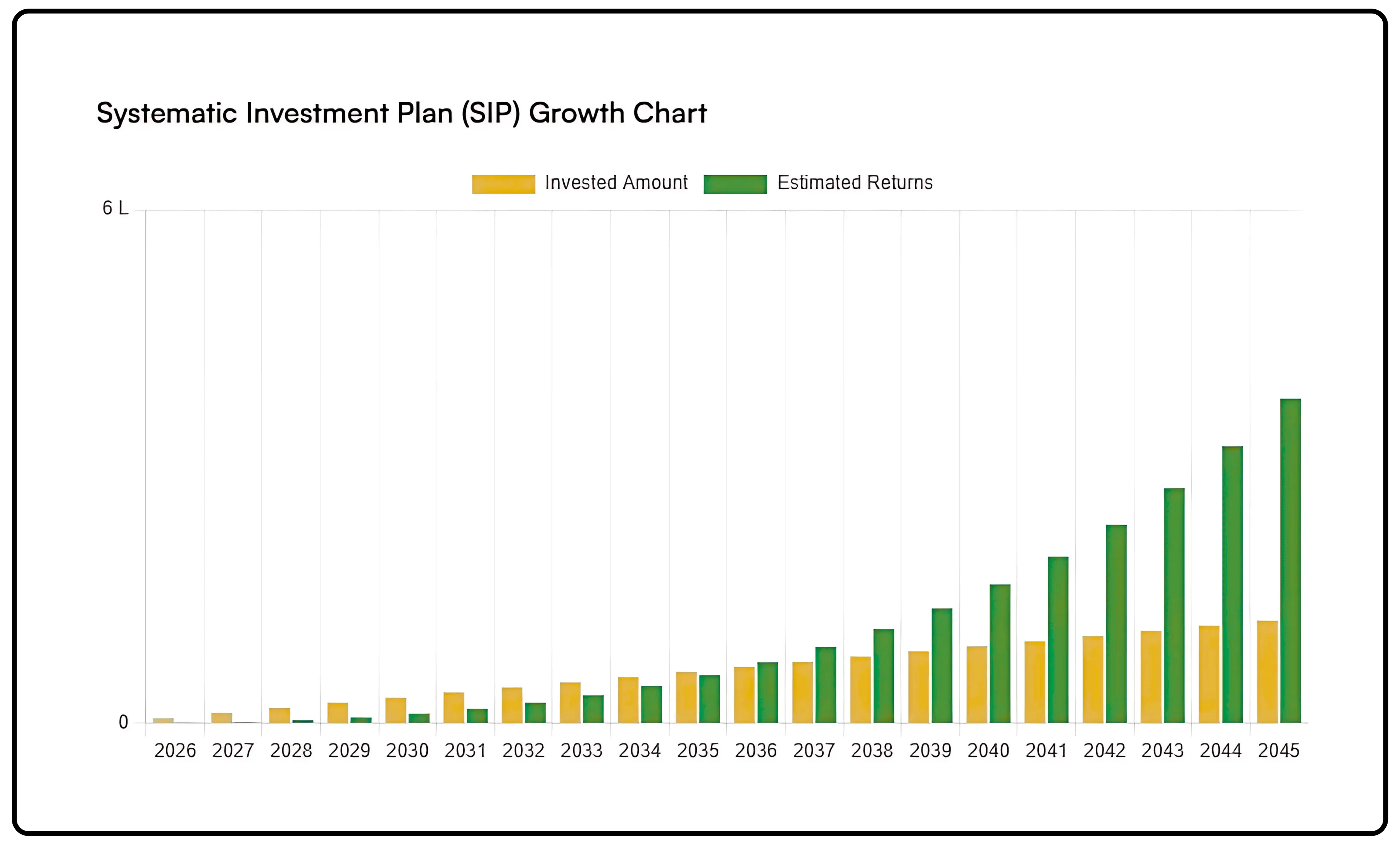Select the 2036 yellow Invested Amount bar
The image size is (1400, 849).
pyautogui.click(x=744, y=695)
